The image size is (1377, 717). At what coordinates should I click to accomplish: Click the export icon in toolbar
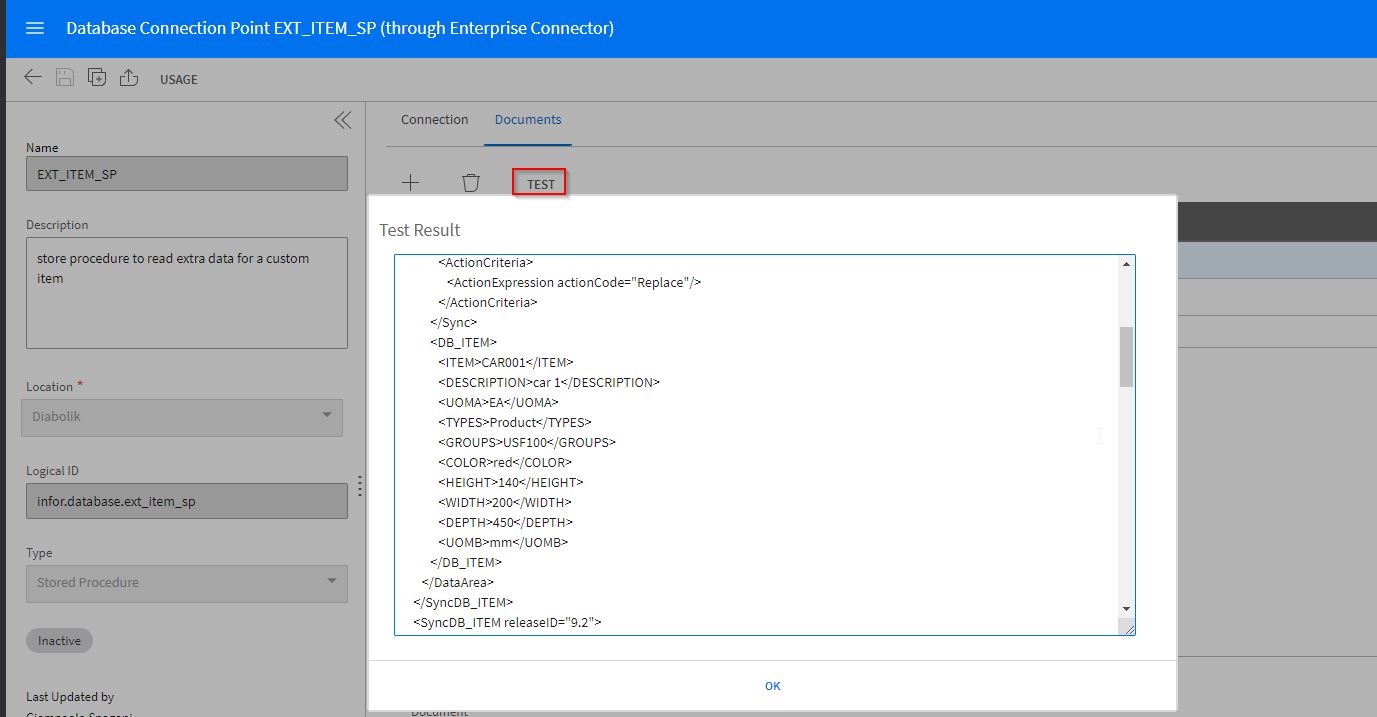pos(128,78)
